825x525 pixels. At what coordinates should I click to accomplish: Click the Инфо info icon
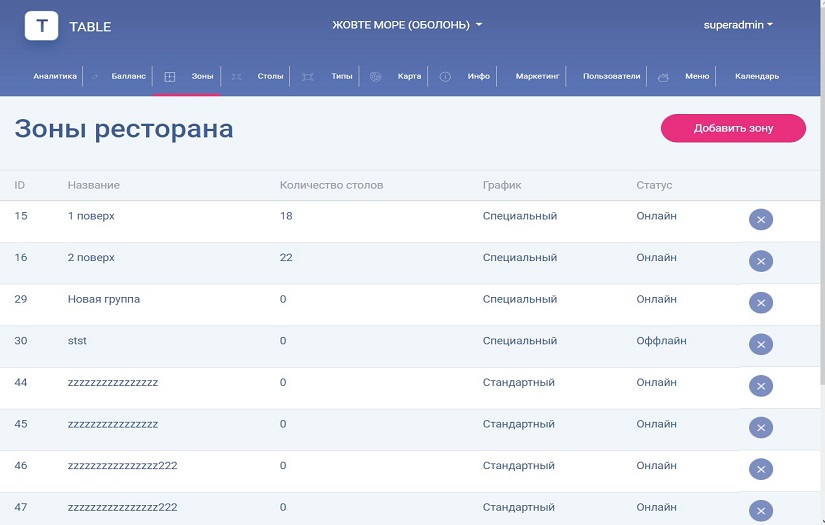click(x=445, y=77)
